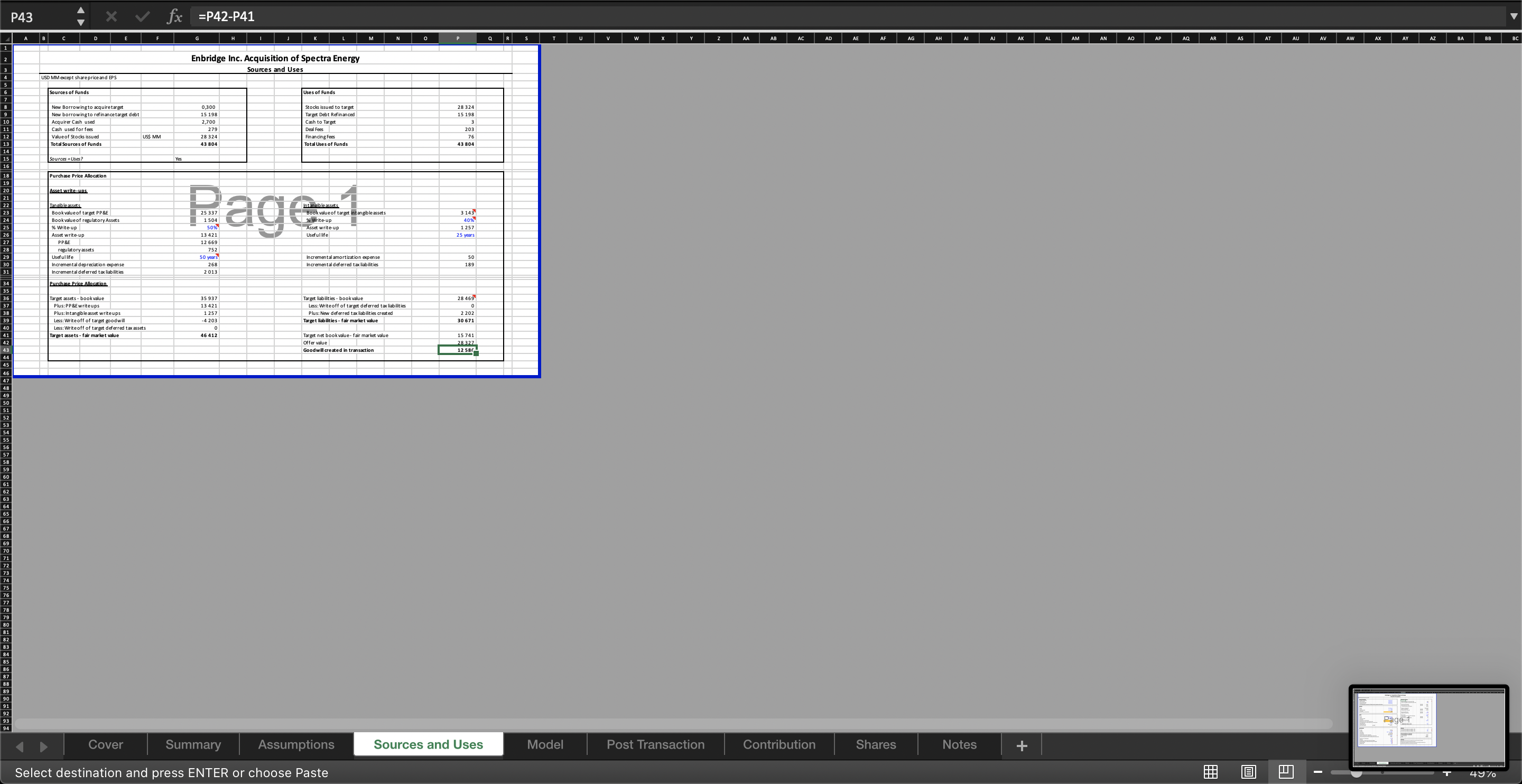Select the blue '25 years' cell
1522x784 pixels.
point(465,235)
